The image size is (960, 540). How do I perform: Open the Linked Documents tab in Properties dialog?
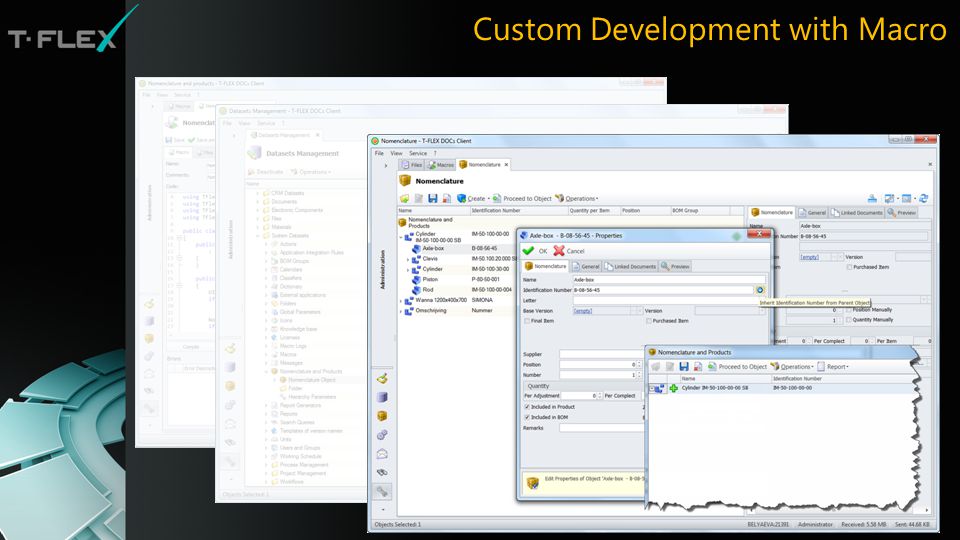point(630,266)
